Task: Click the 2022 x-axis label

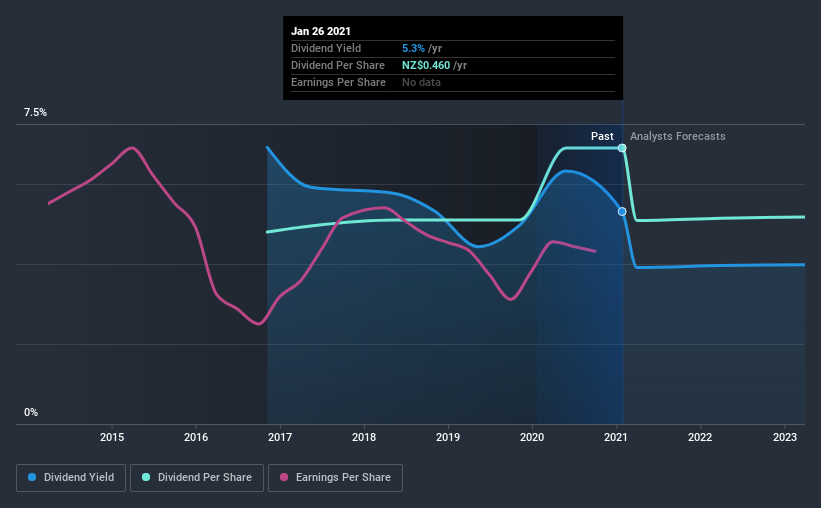Action: pos(700,437)
